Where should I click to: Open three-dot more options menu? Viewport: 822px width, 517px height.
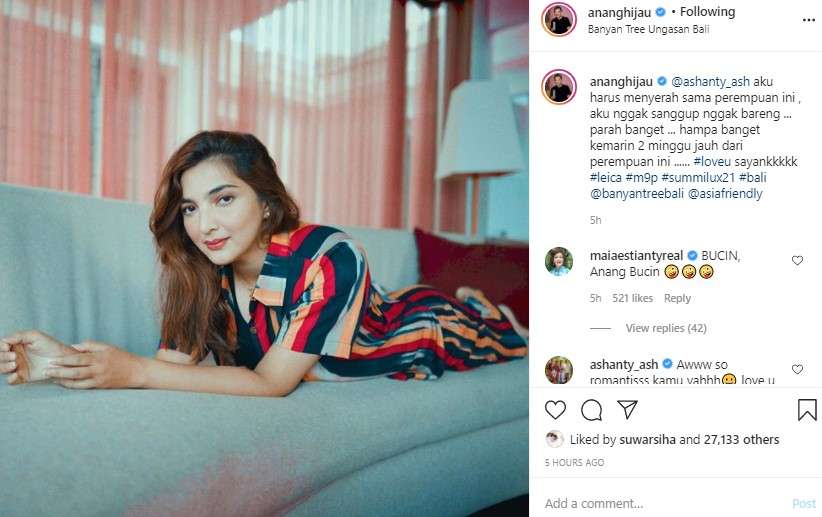pos(808,20)
